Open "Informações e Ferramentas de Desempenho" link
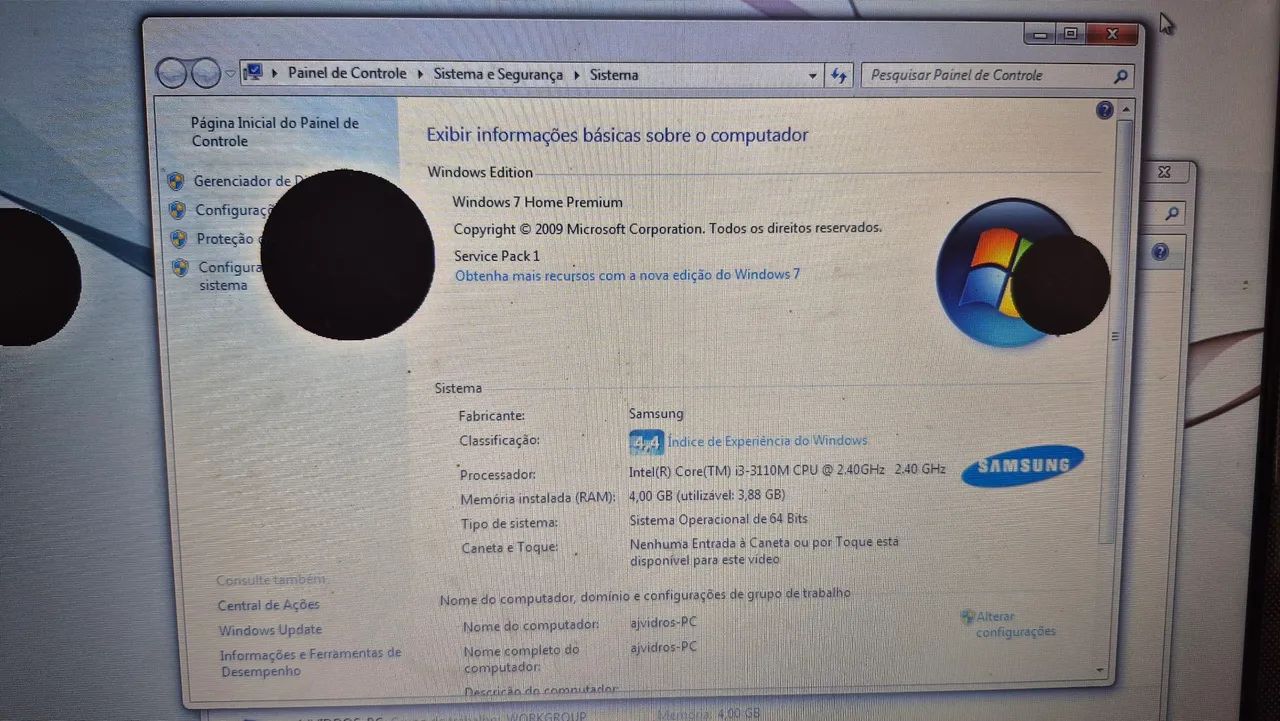The height and width of the screenshot is (721, 1280). point(311,662)
